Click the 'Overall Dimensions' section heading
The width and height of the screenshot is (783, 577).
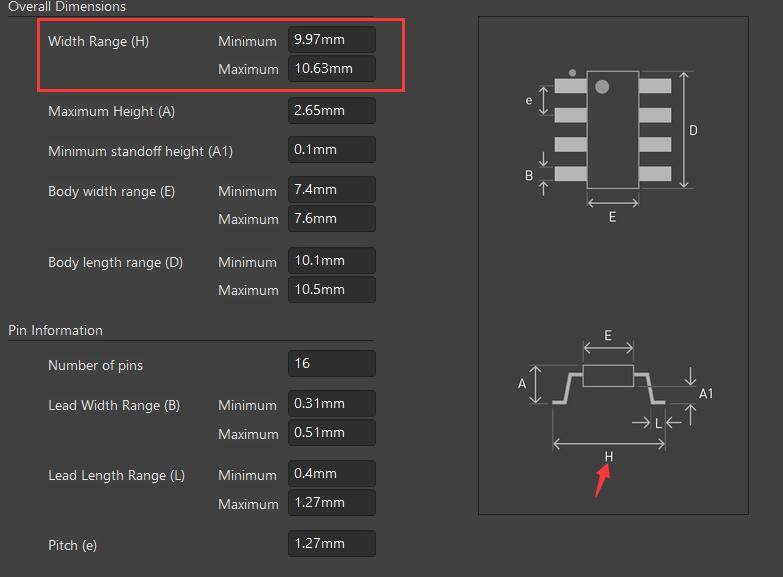(x=67, y=6)
